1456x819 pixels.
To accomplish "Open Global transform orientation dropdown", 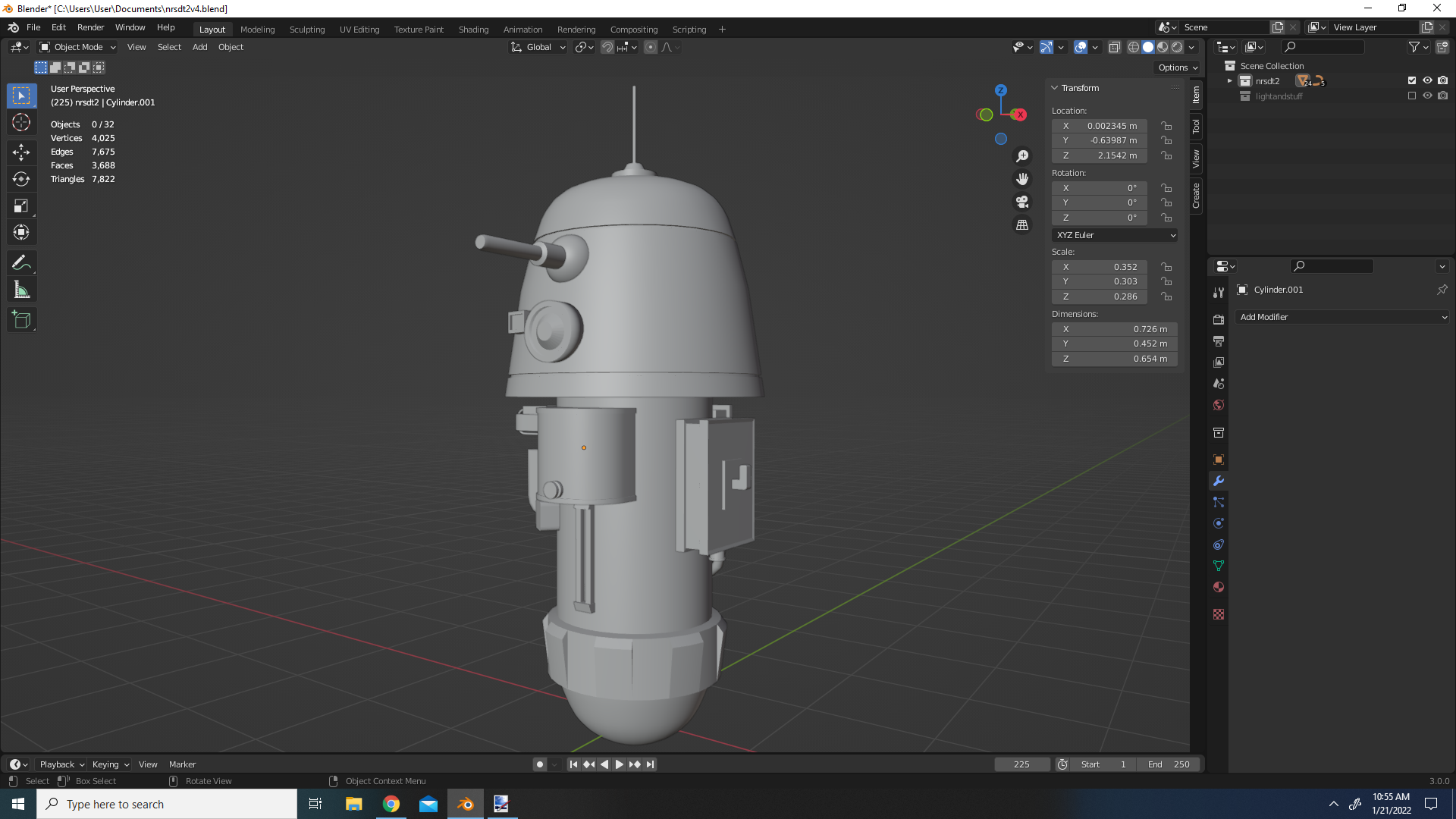I will click(x=538, y=47).
